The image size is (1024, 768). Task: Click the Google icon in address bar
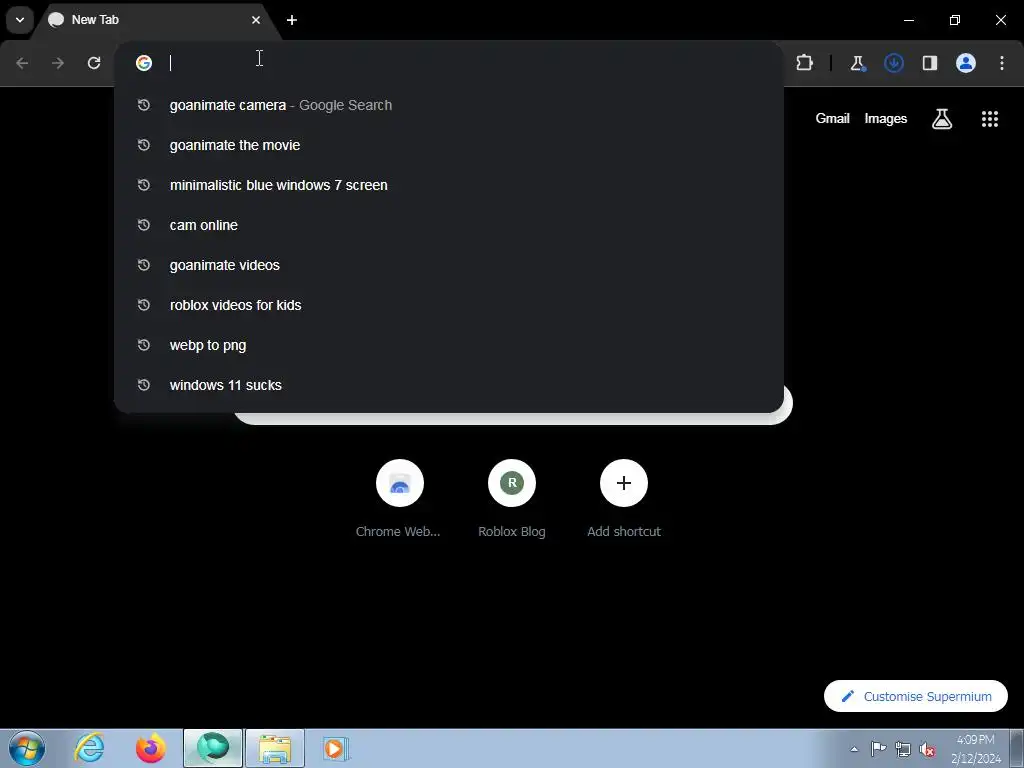click(144, 63)
